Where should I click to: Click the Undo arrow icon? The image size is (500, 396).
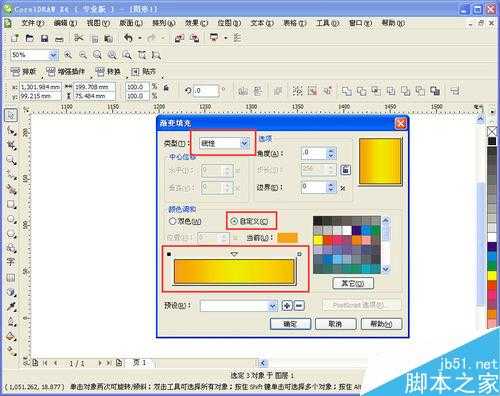[128, 38]
